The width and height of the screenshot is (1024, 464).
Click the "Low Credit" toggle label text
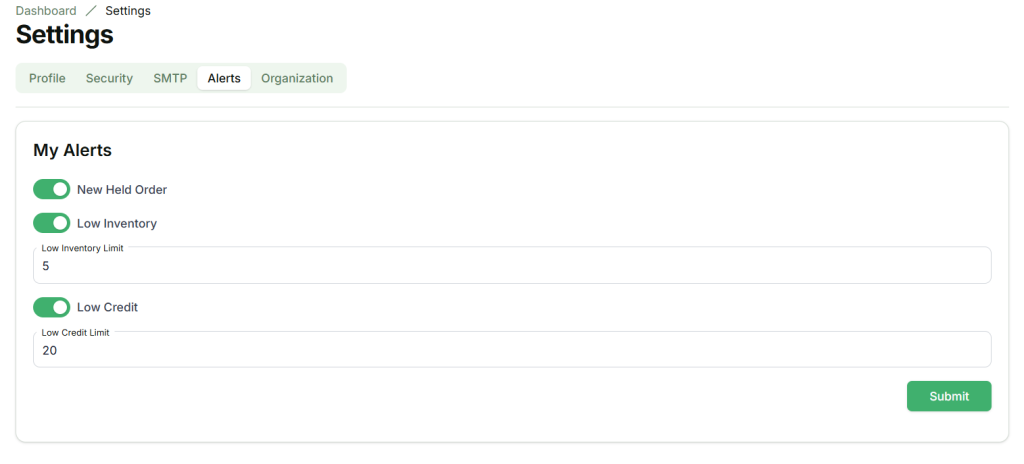click(x=107, y=307)
